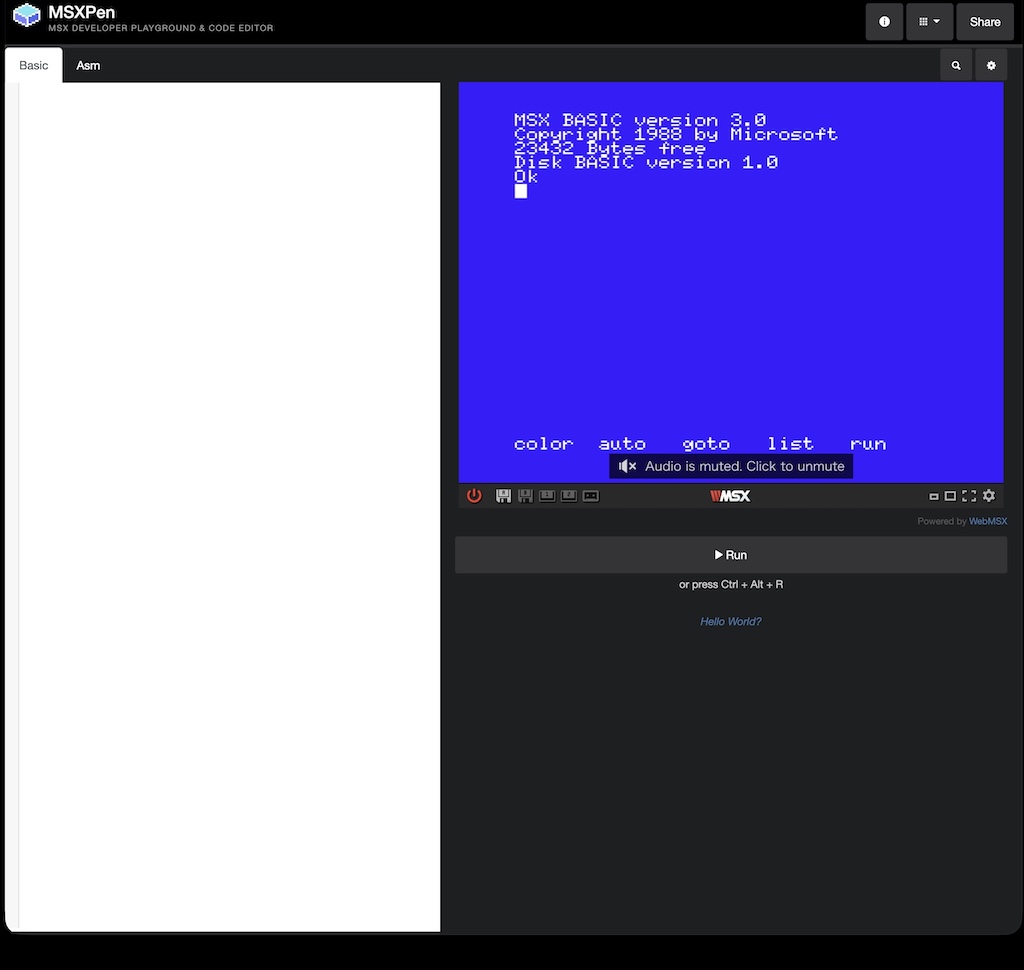This screenshot has height=970, width=1024.
Task: Toggle the emulator screen size control
Action: point(949,495)
